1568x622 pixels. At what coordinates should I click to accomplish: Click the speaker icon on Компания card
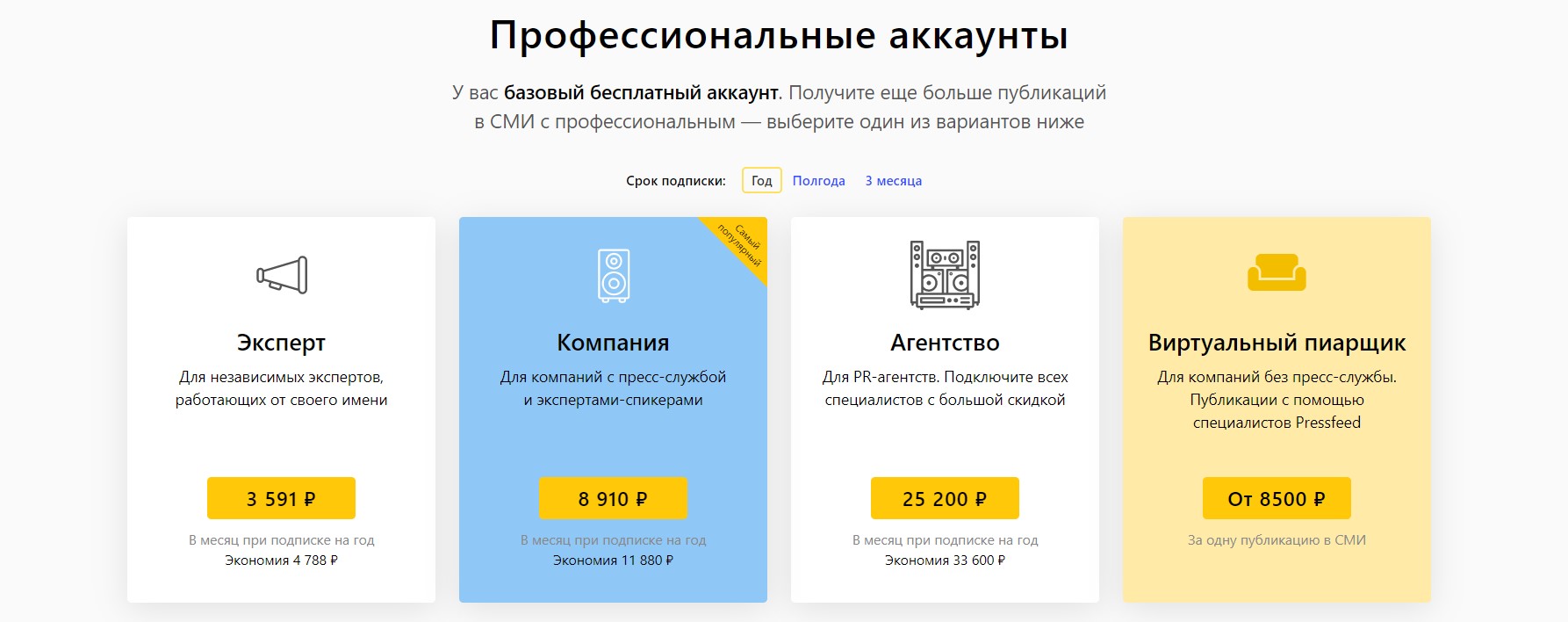613,275
